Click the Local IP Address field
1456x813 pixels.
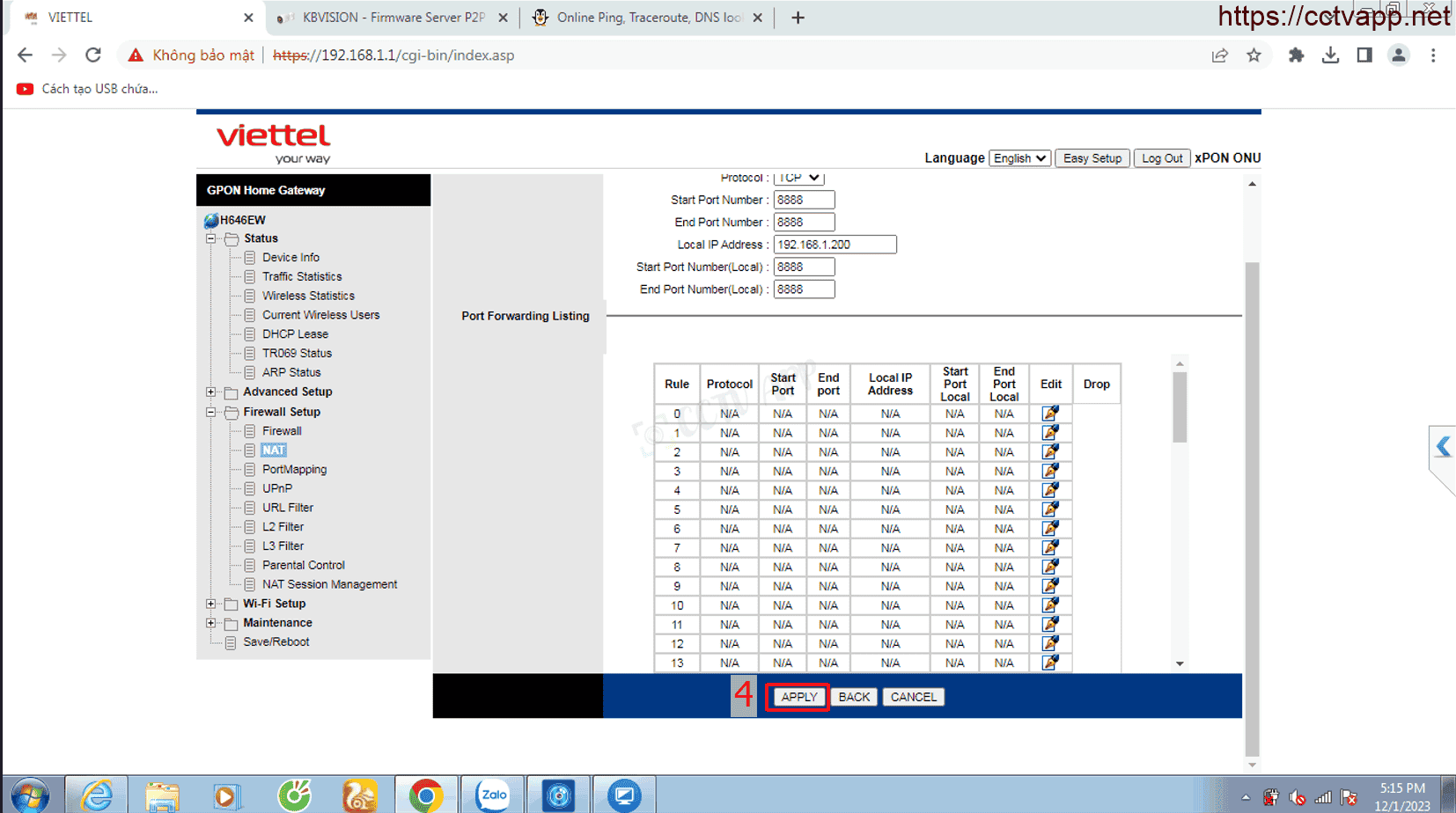pyautogui.click(x=834, y=245)
